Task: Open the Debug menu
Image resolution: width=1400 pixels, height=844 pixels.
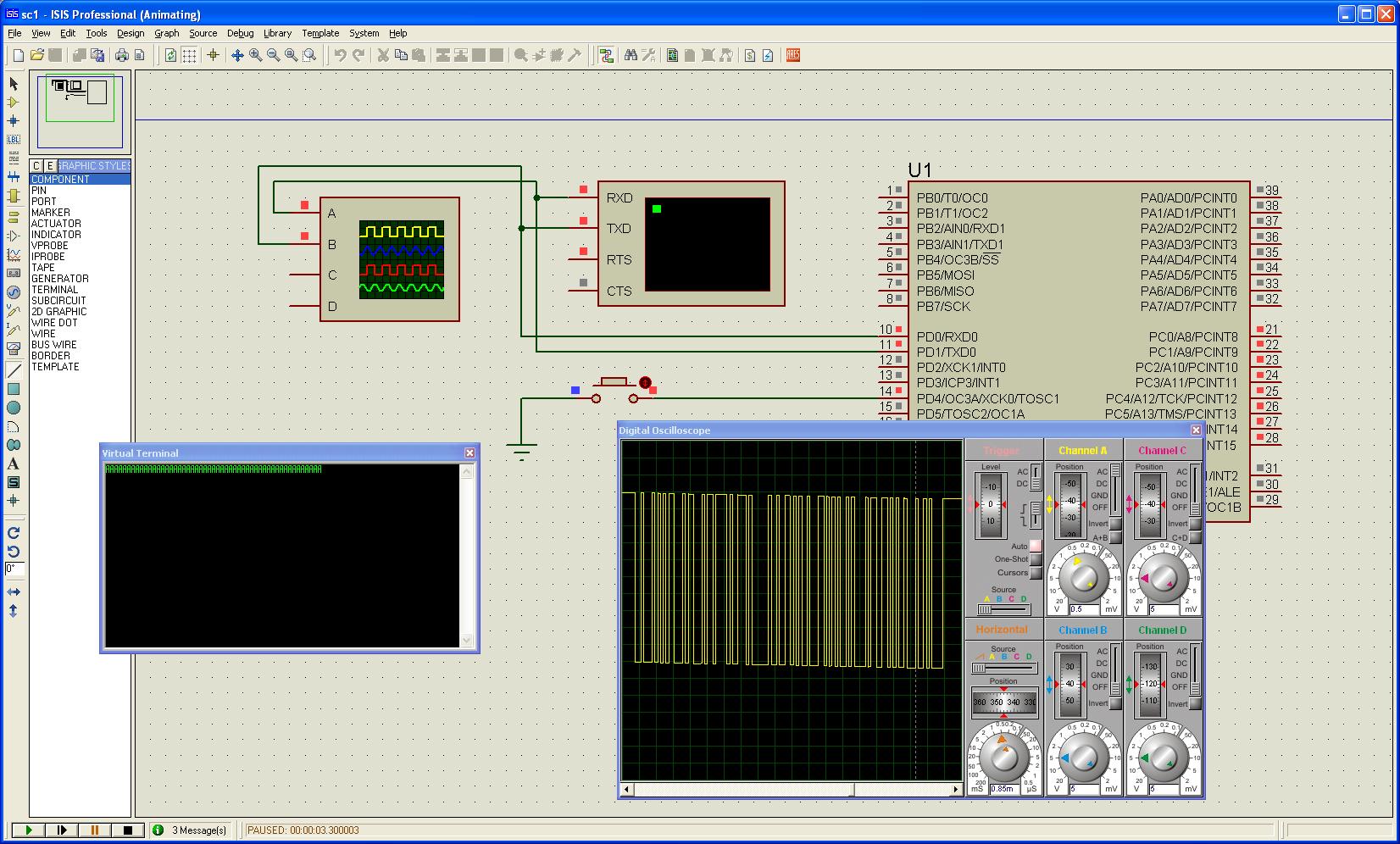Action: point(240,33)
